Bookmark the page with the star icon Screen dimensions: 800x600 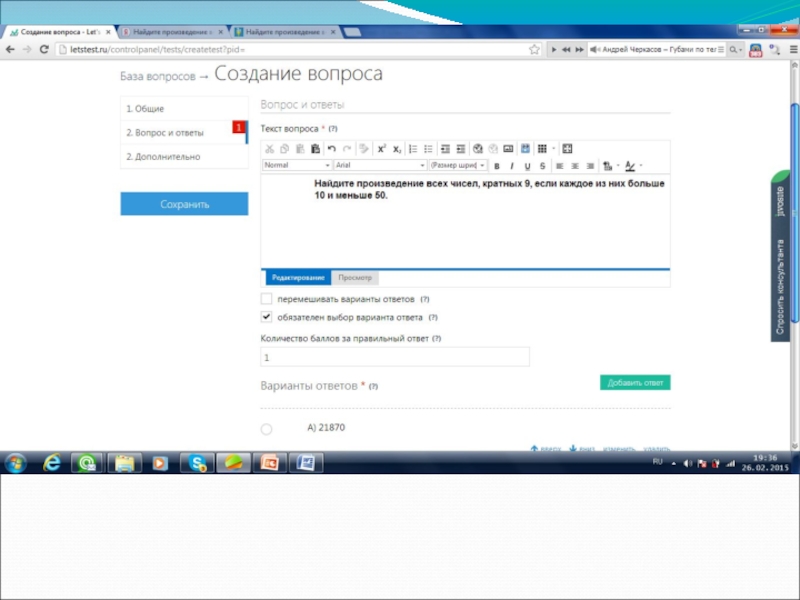534,49
